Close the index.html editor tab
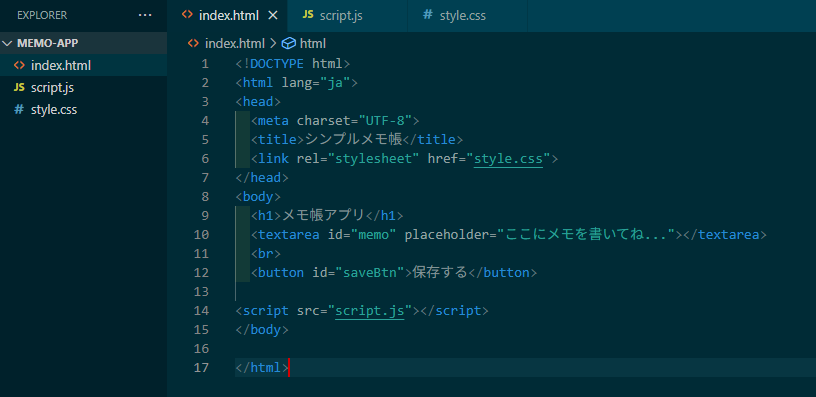Image resolution: width=816 pixels, height=397 pixels. tap(273, 16)
